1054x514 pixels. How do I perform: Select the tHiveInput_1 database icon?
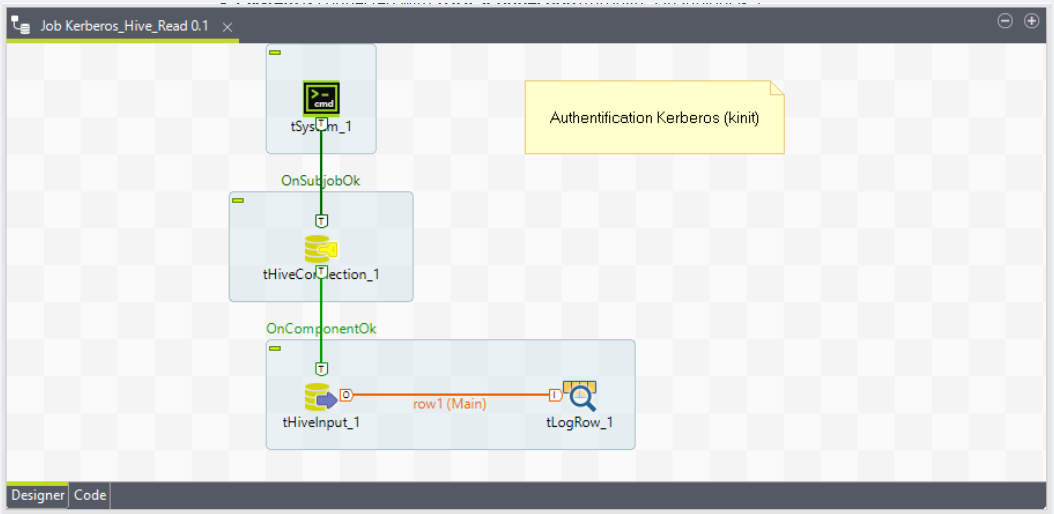321,397
